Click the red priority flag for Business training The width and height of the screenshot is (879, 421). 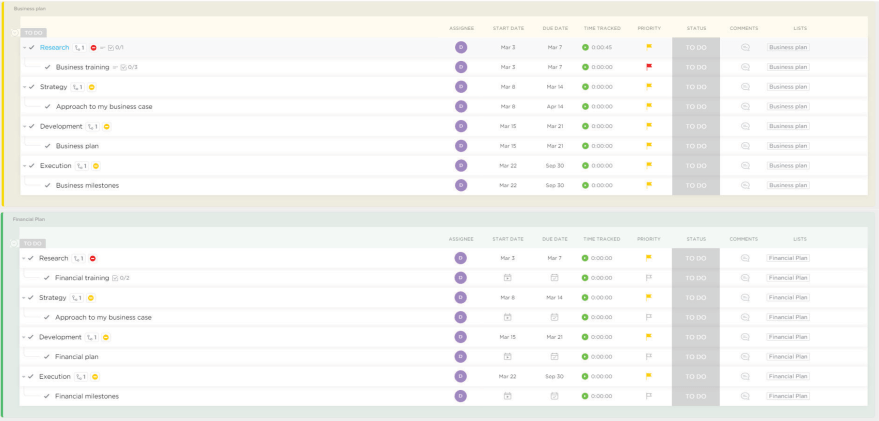point(649,67)
